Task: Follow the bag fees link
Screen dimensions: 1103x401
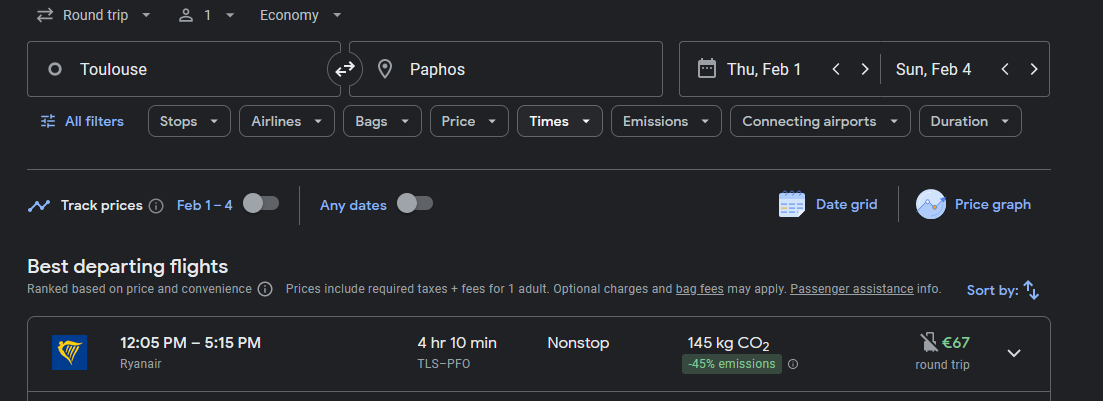Action: [700, 289]
